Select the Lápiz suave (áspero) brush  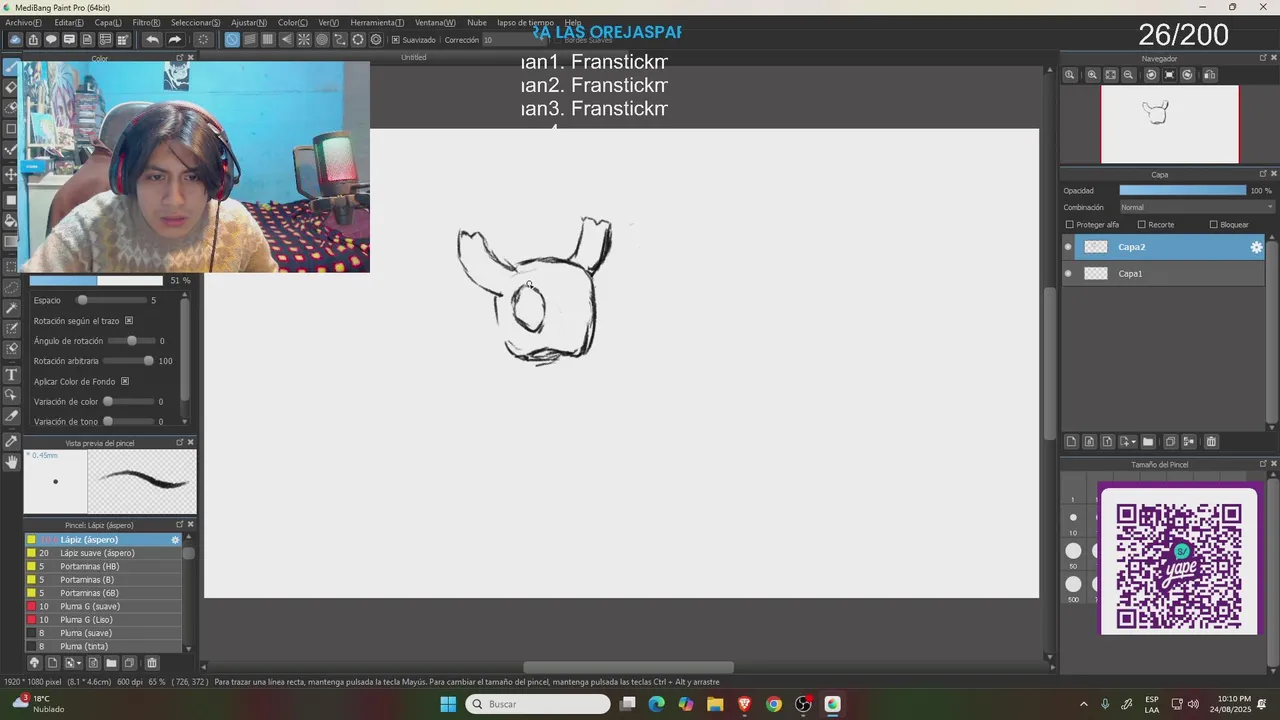tap(104, 553)
